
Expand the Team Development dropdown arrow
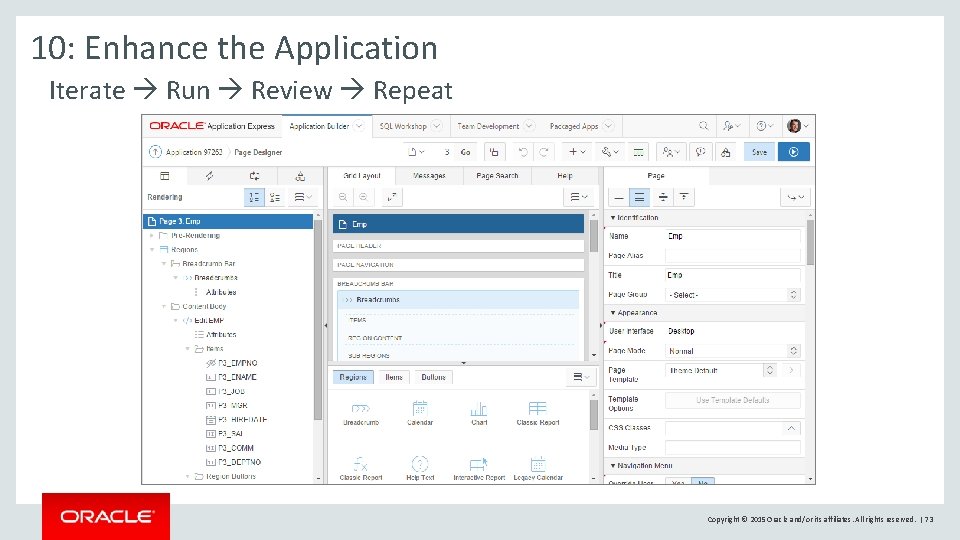[530, 126]
